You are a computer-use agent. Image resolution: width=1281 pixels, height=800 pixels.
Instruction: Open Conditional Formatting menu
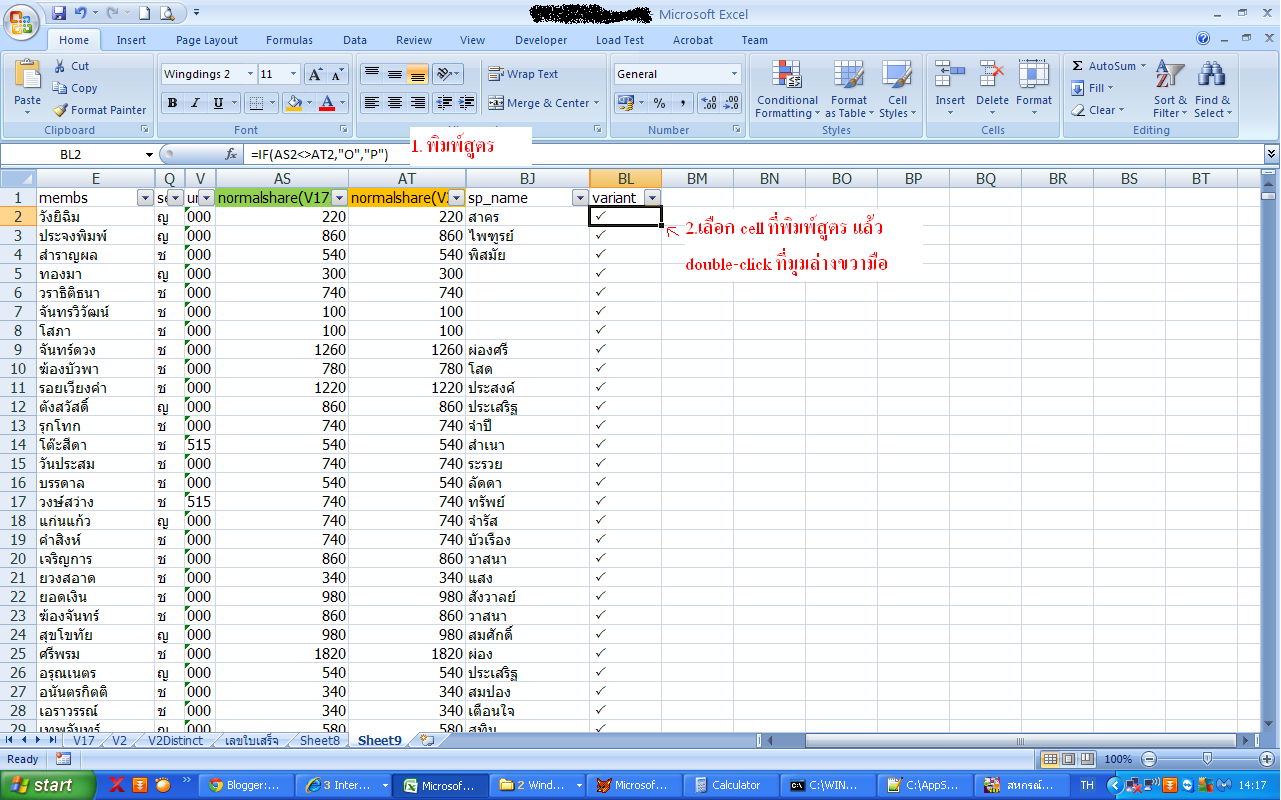point(787,89)
